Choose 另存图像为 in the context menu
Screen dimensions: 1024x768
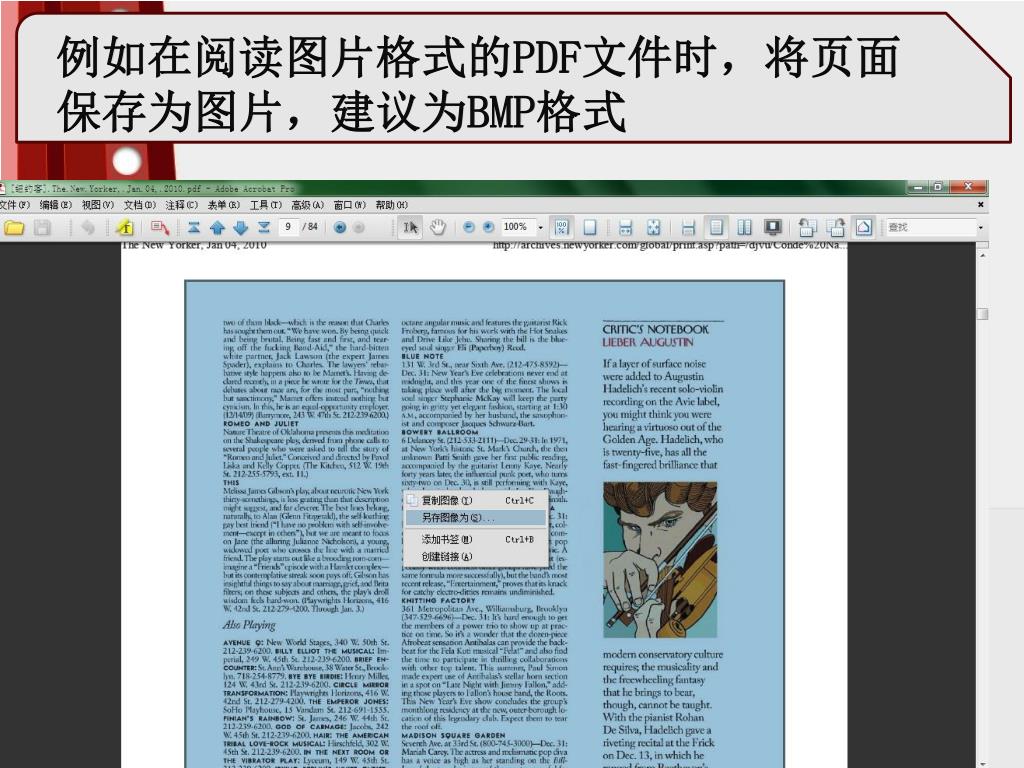click(475, 517)
